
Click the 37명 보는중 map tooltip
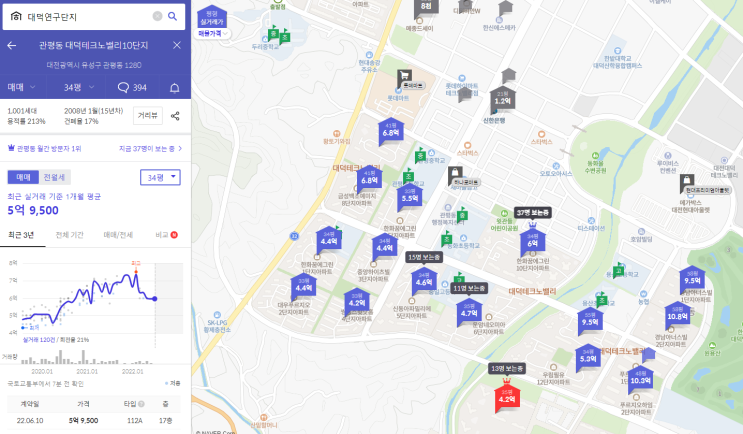(533, 213)
